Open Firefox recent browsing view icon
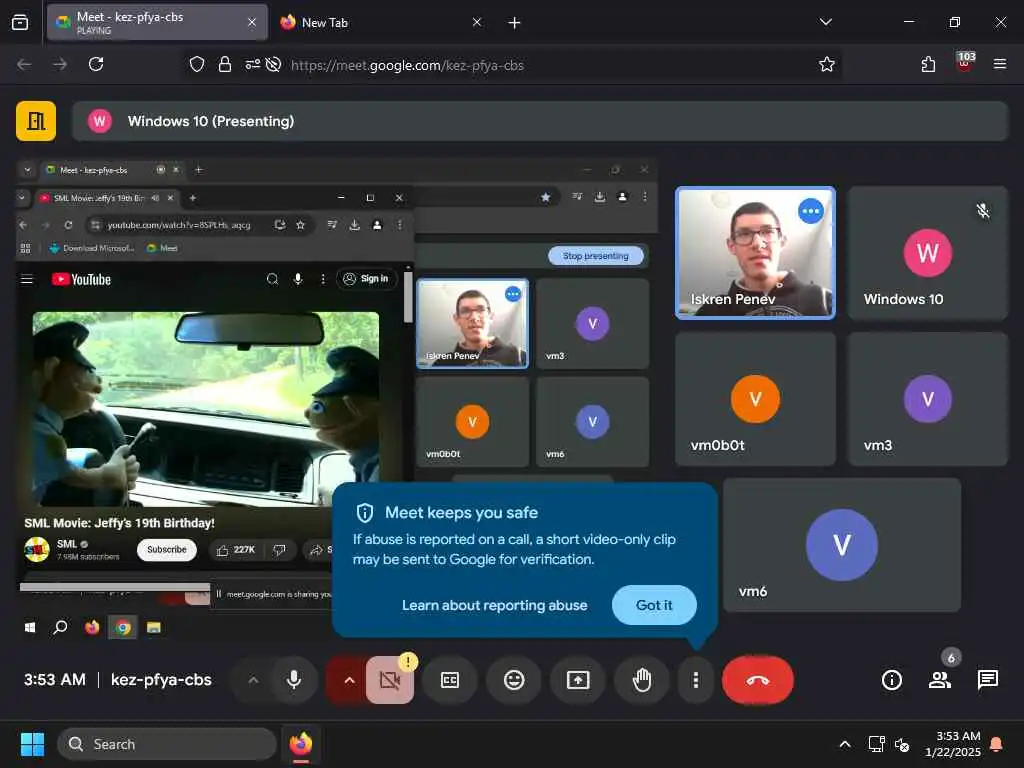Viewport: 1024px width, 768px height. (20, 22)
